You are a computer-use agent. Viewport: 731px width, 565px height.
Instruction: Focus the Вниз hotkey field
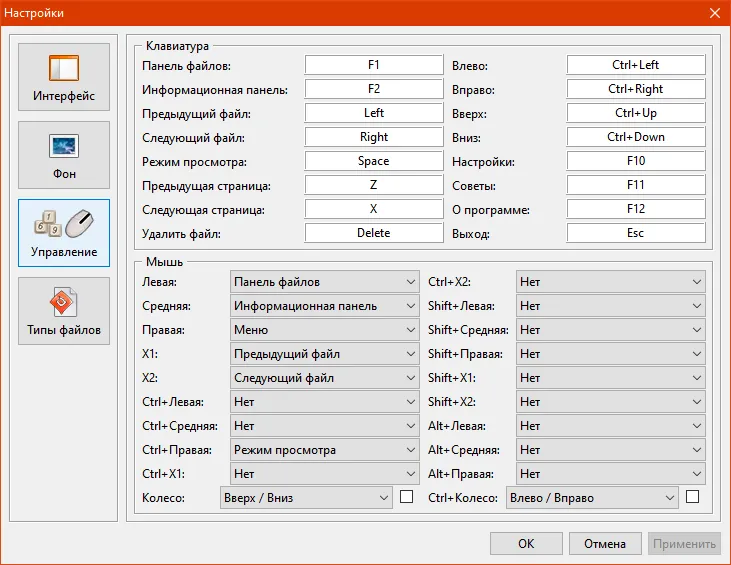[636, 137]
